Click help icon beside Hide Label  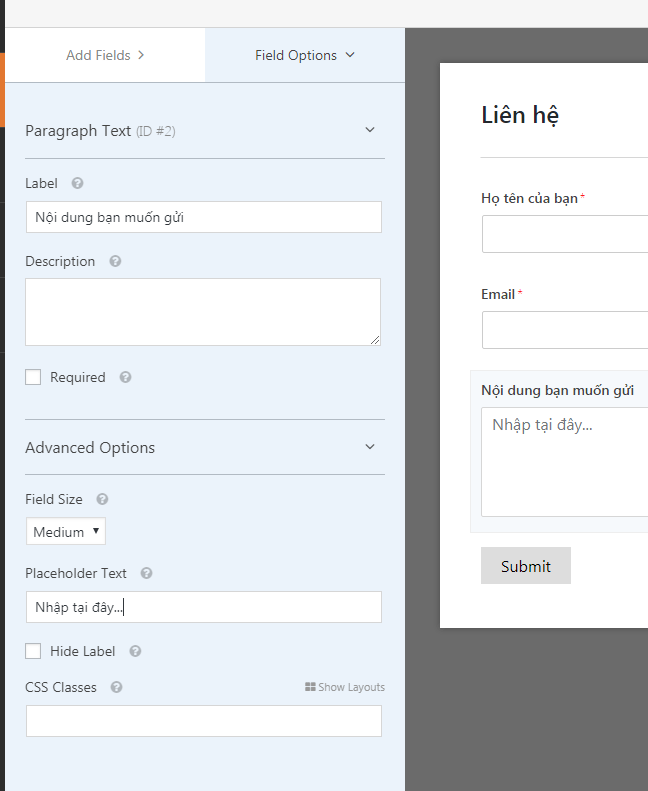click(x=135, y=652)
